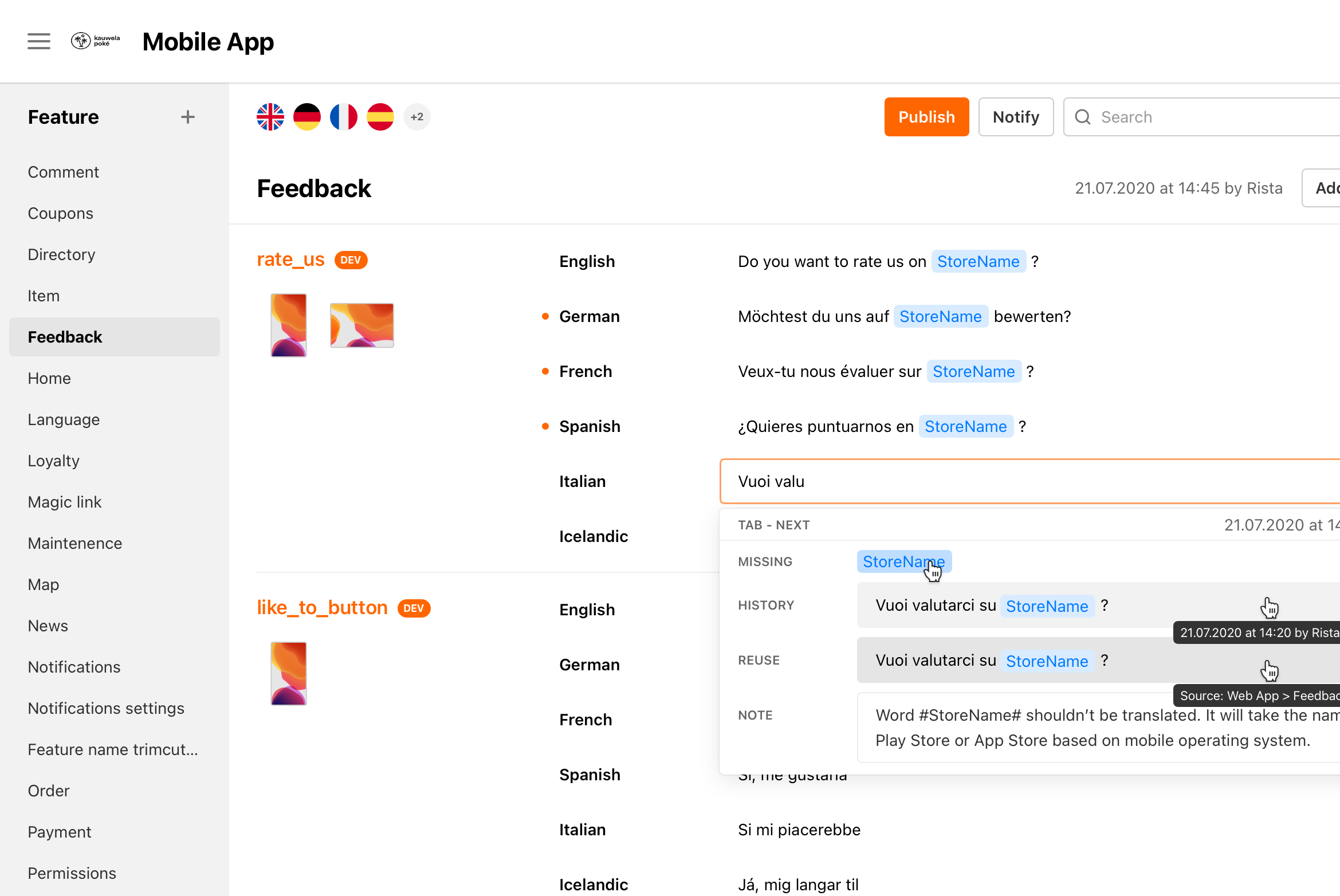The width and height of the screenshot is (1340, 896).
Task: Click the 21.07.2020 at 14:45 by Rista timestamp
Action: [1178, 188]
